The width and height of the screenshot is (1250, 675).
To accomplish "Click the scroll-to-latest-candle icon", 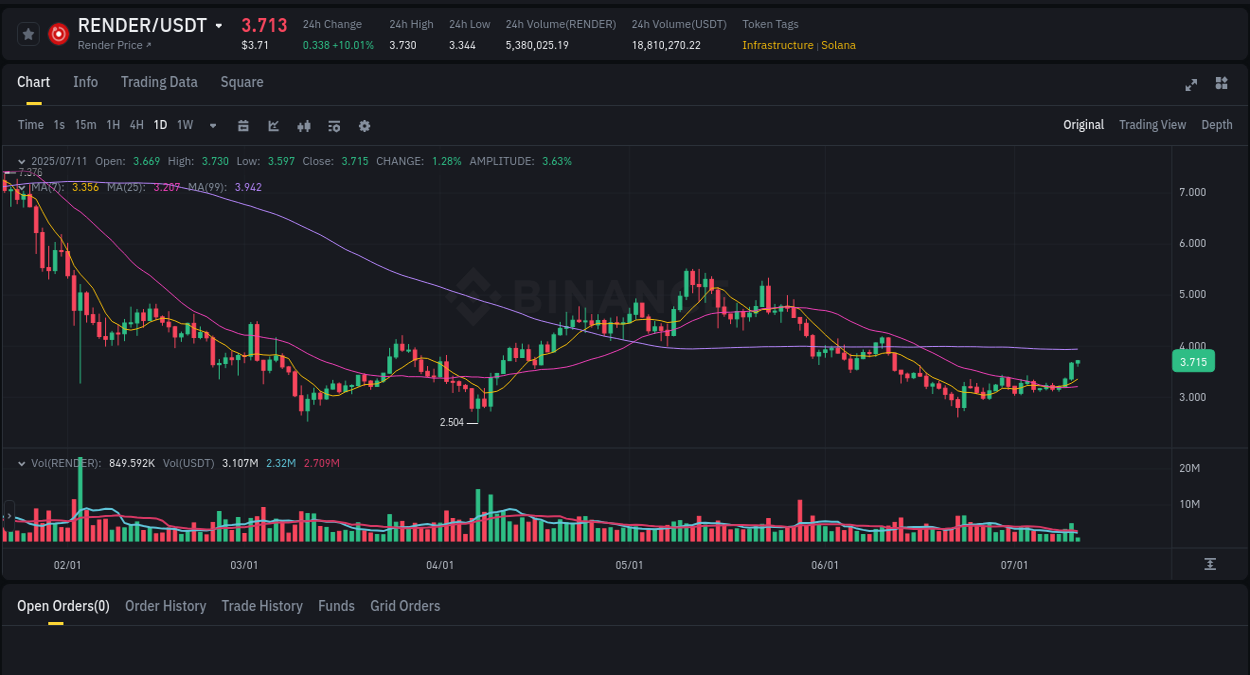I will click(x=1210, y=564).
